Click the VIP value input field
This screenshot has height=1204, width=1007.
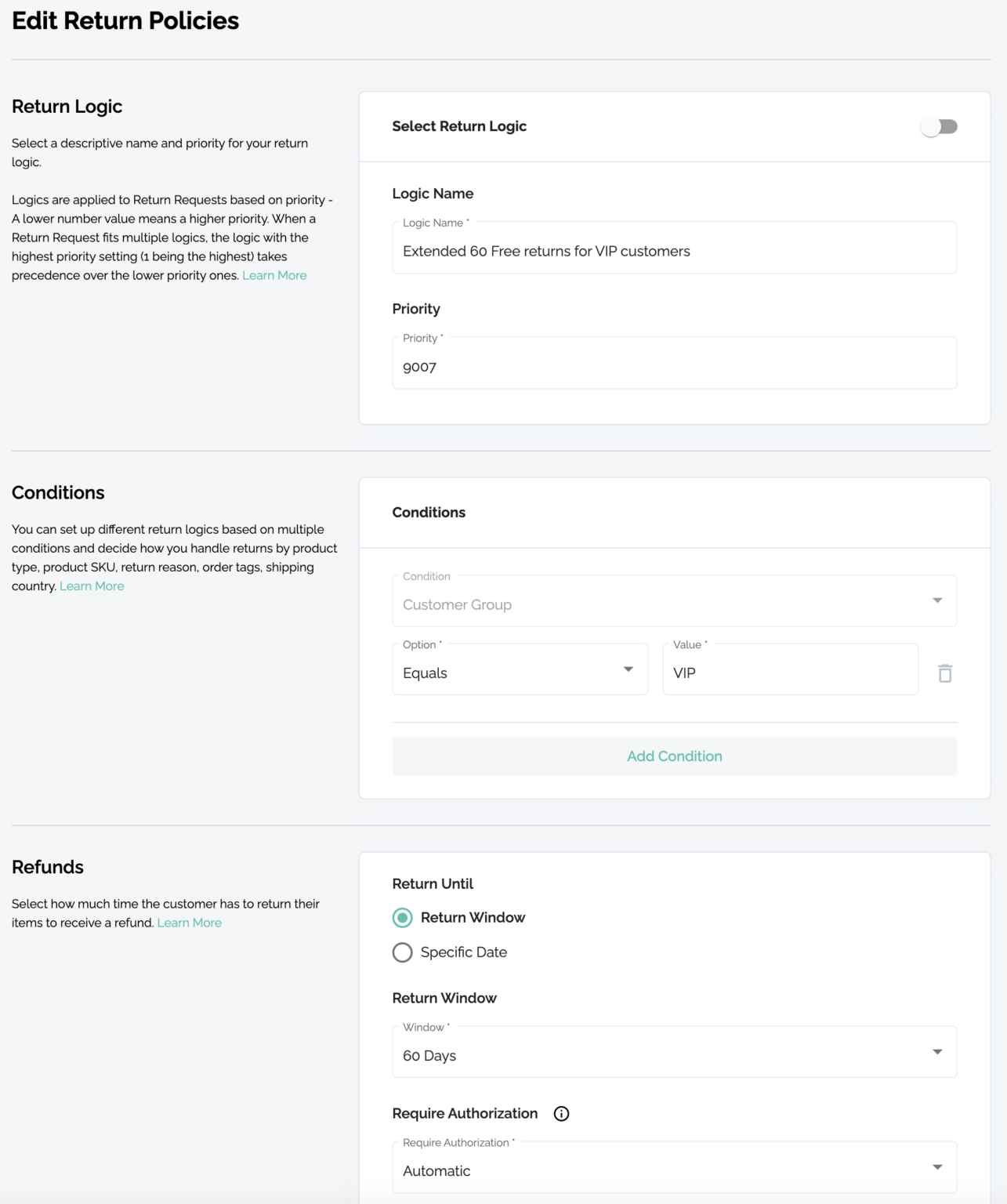789,673
